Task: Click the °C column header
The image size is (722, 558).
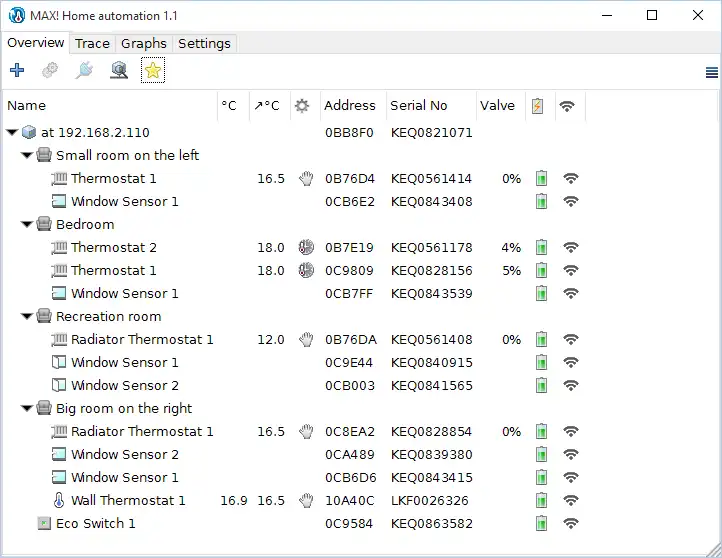Action: pos(233,106)
